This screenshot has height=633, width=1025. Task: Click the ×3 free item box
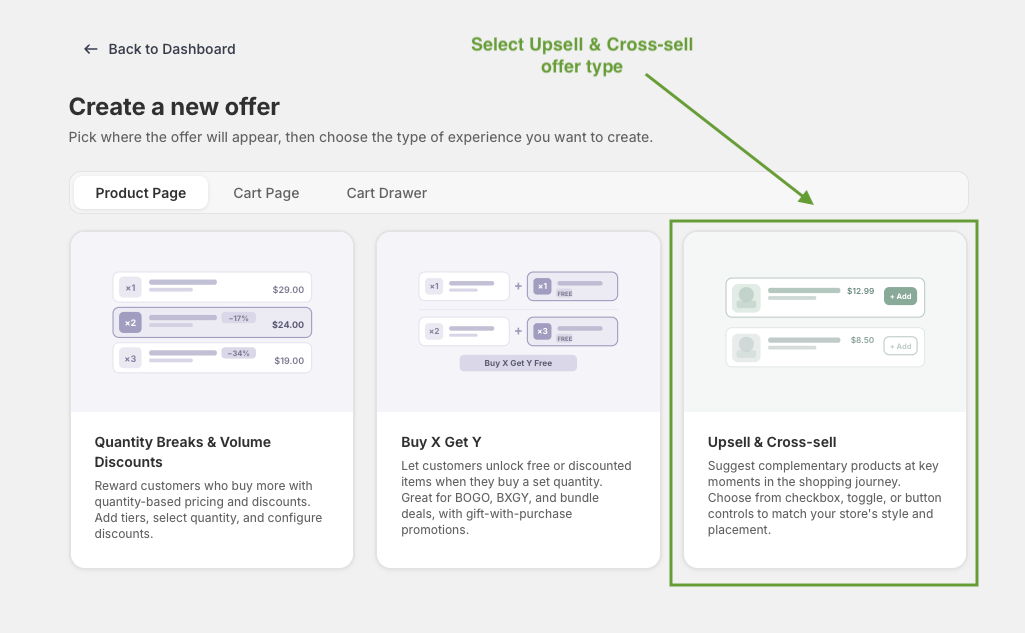(572, 332)
